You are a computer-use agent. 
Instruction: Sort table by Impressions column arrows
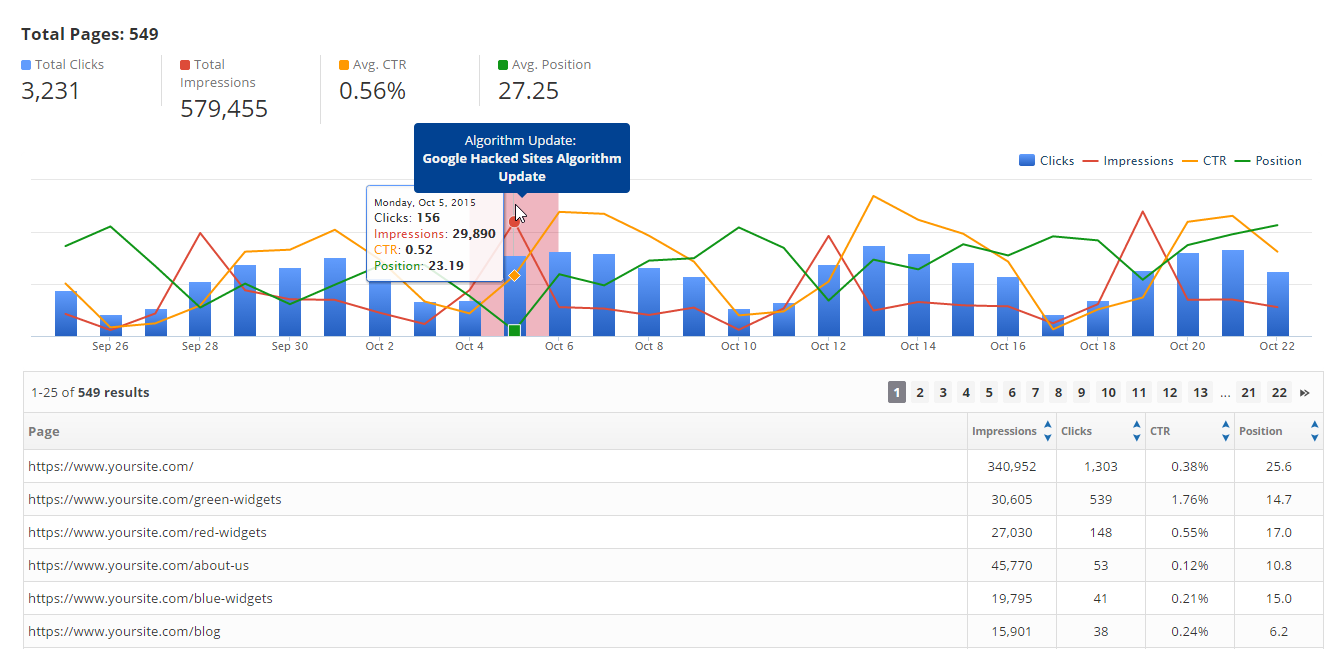click(x=1046, y=431)
